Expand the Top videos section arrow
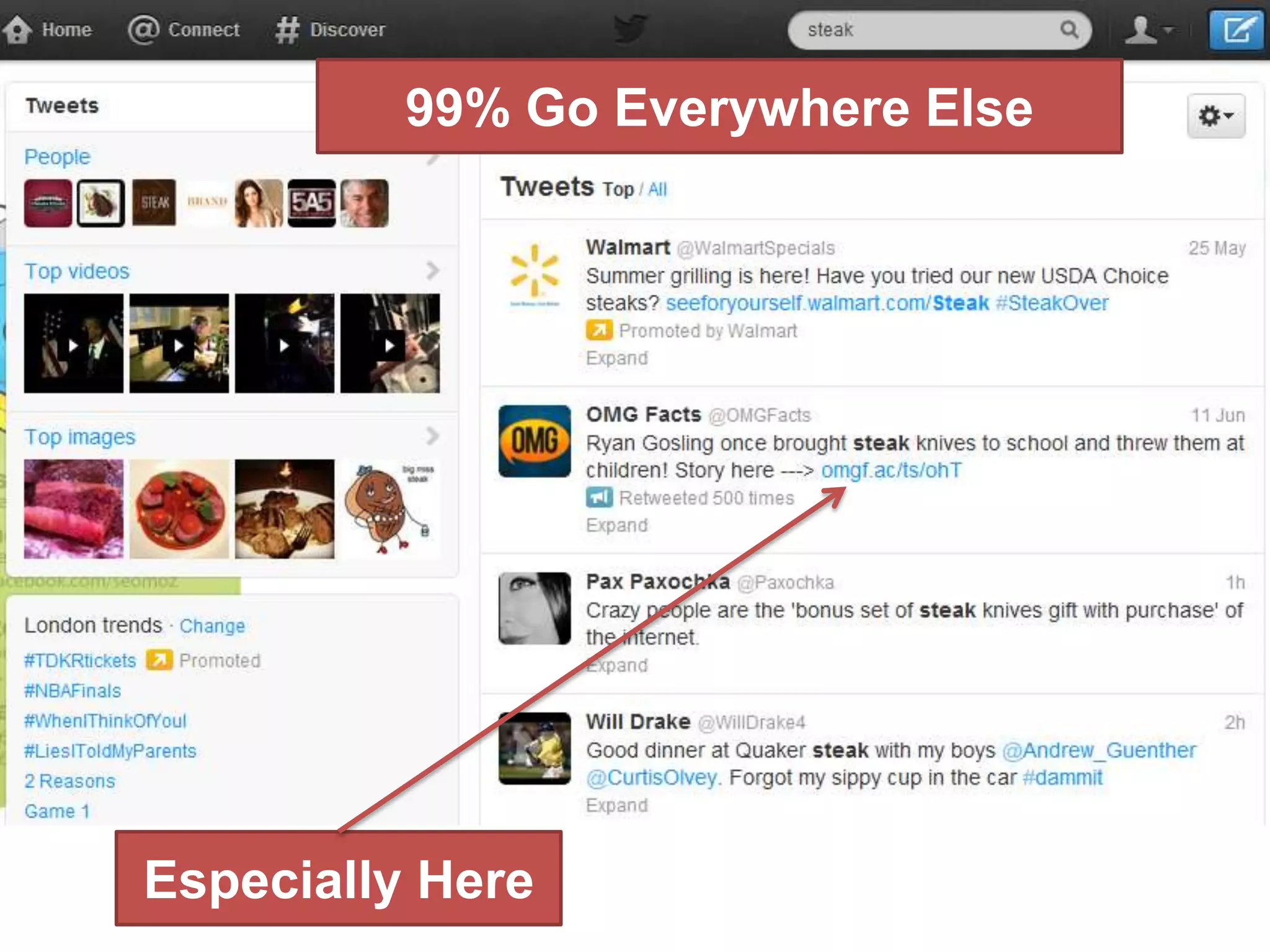Viewport: 1270px width, 952px height. tap(433, 270)
